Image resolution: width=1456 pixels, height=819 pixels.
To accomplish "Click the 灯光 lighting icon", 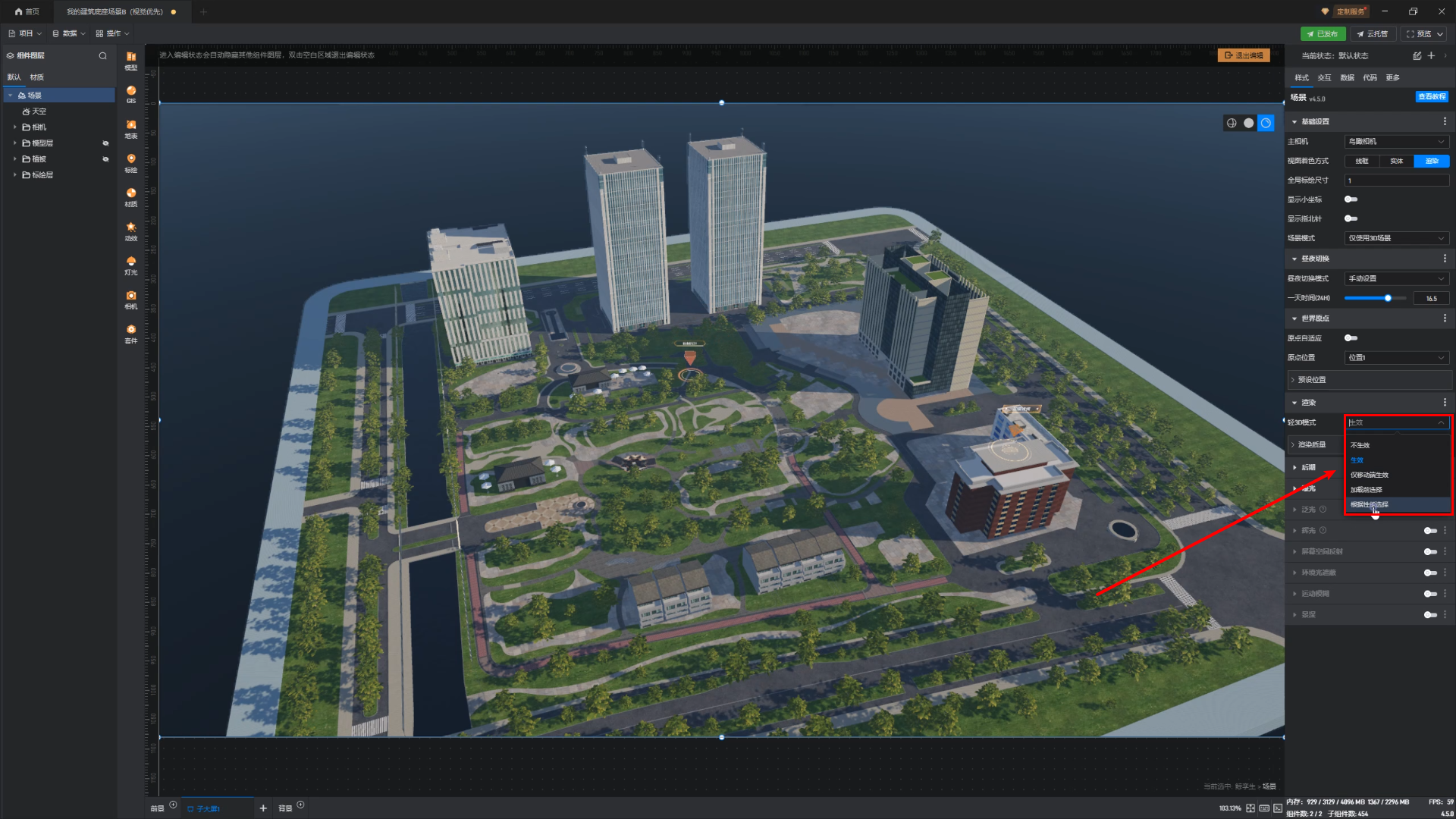I will 131,262.
